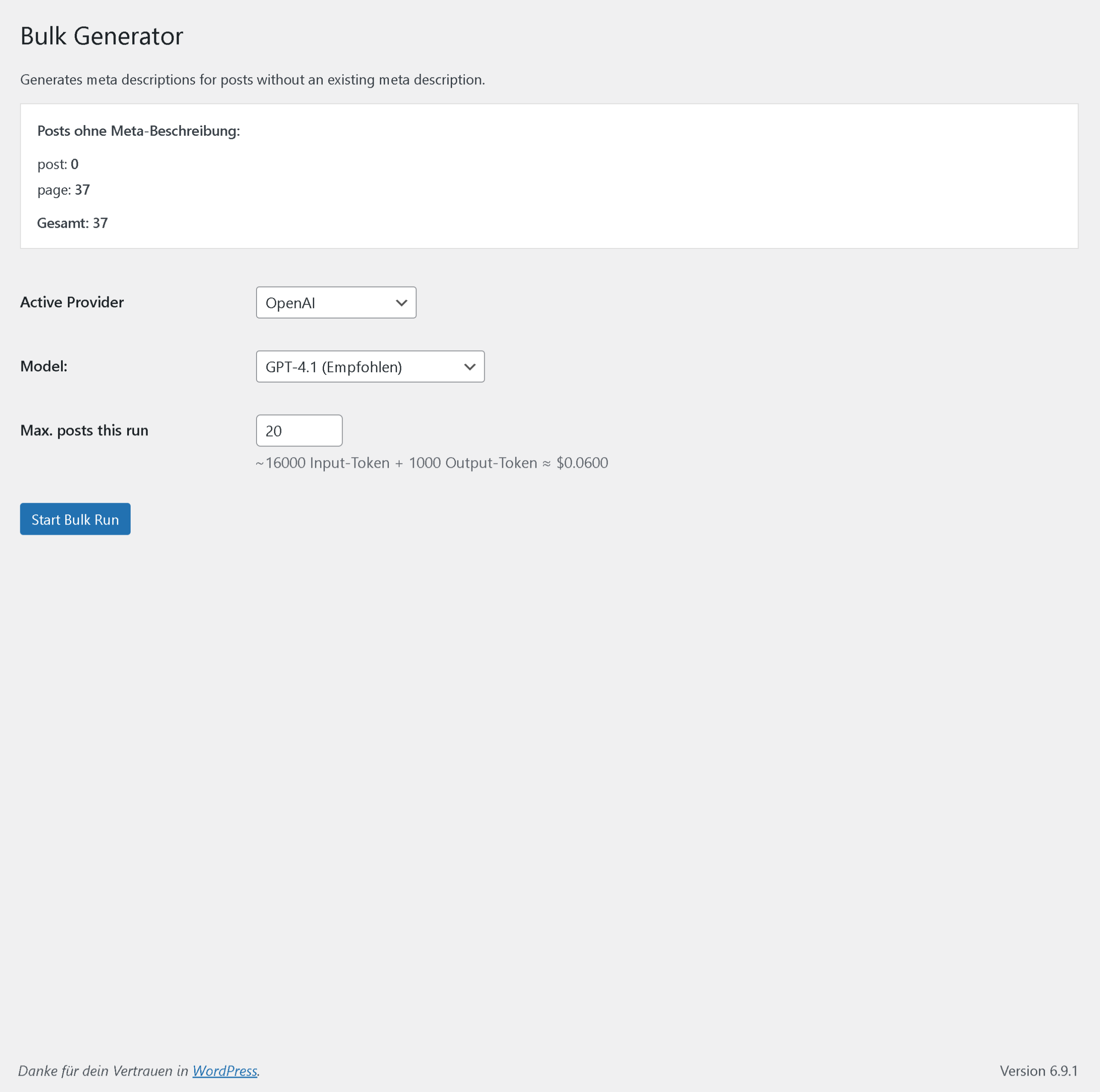Viewport: 1100px width, 1092px height.
Task: Click the Gesamt: 37 total line
Action: [x=72, y=223]
